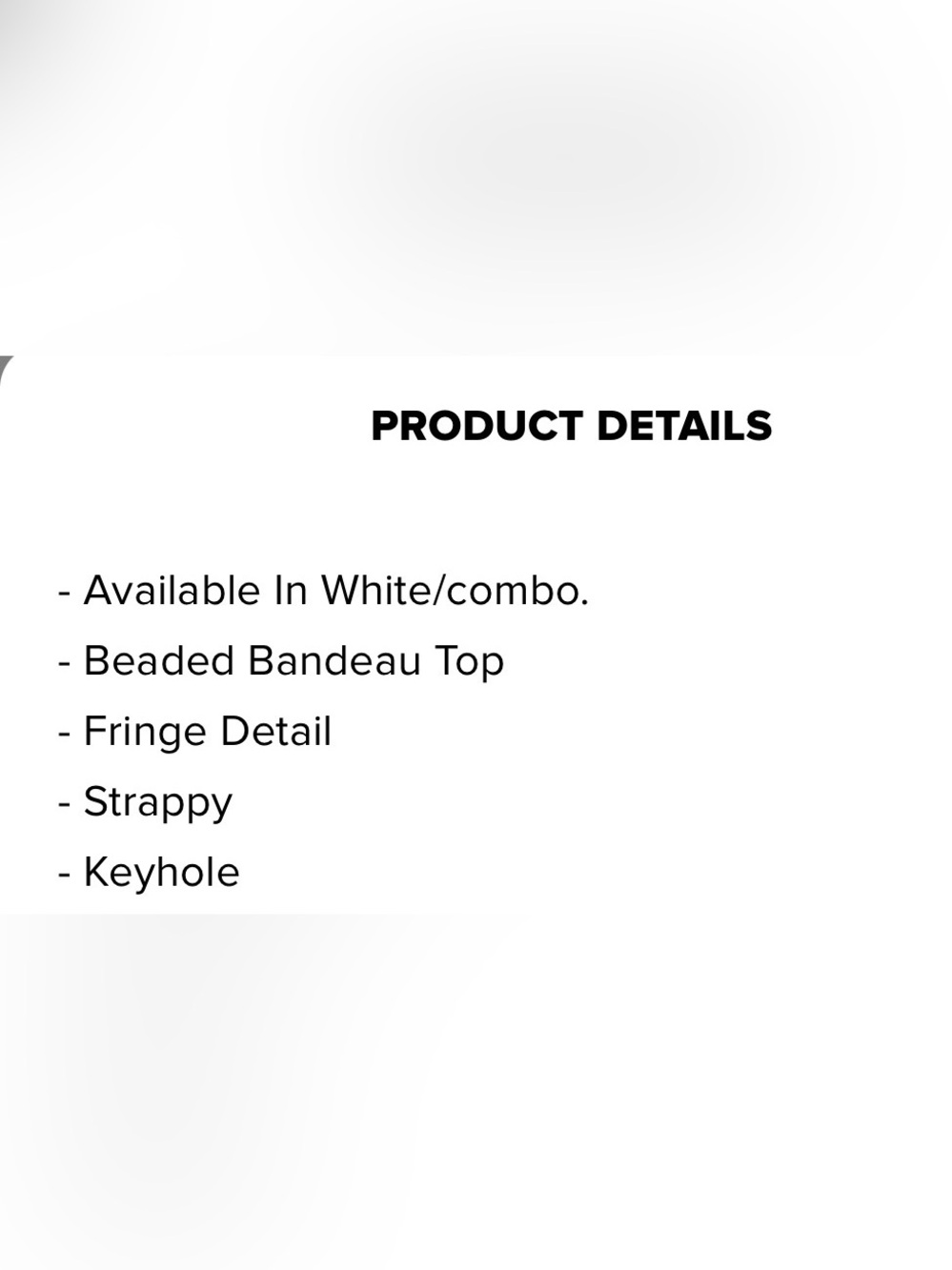Click the word 'Available'

(x=172, y=591)
